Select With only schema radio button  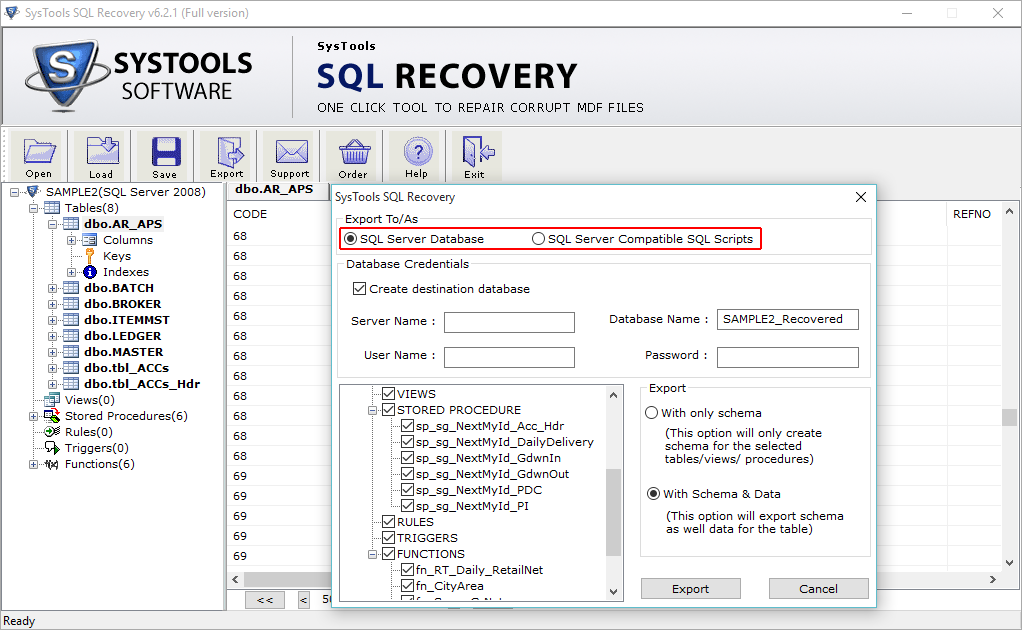(x=651, y=413)
